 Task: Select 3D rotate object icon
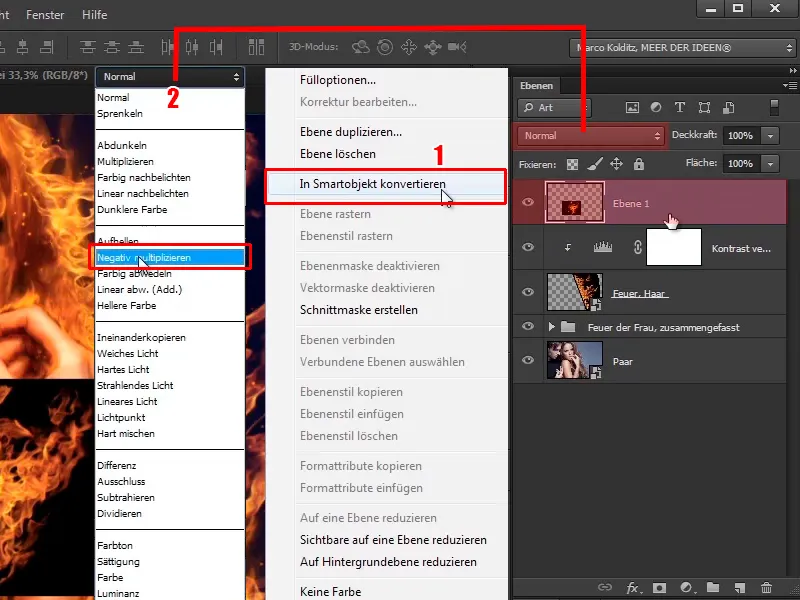361,47
